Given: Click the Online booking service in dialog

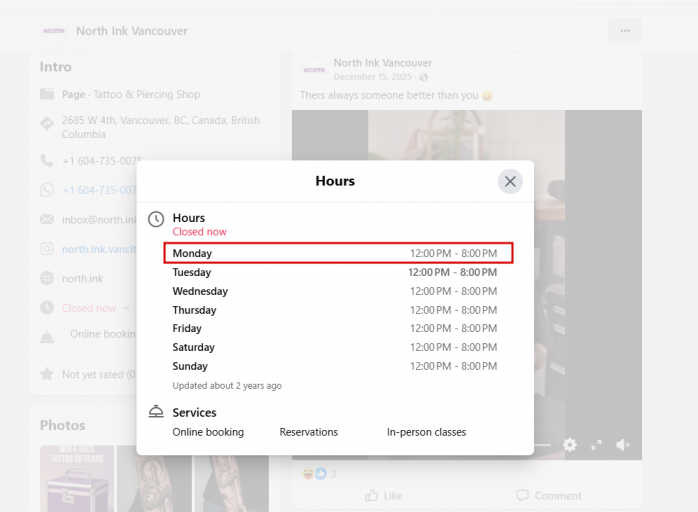Looking at the screenshot, I should (x=208, y=432).
